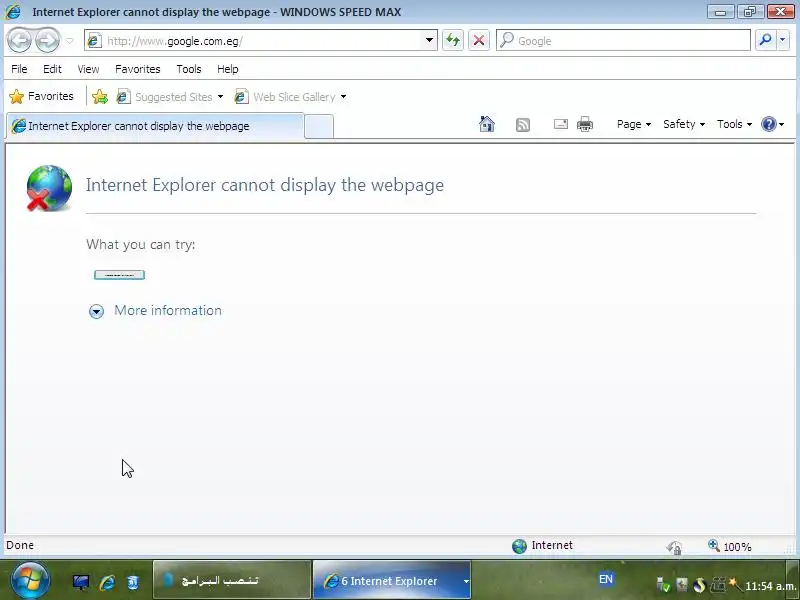The width and height of the screenshot is (800, 600).
Task: Stop loading with the red X button
Action: tap(479, 40)
